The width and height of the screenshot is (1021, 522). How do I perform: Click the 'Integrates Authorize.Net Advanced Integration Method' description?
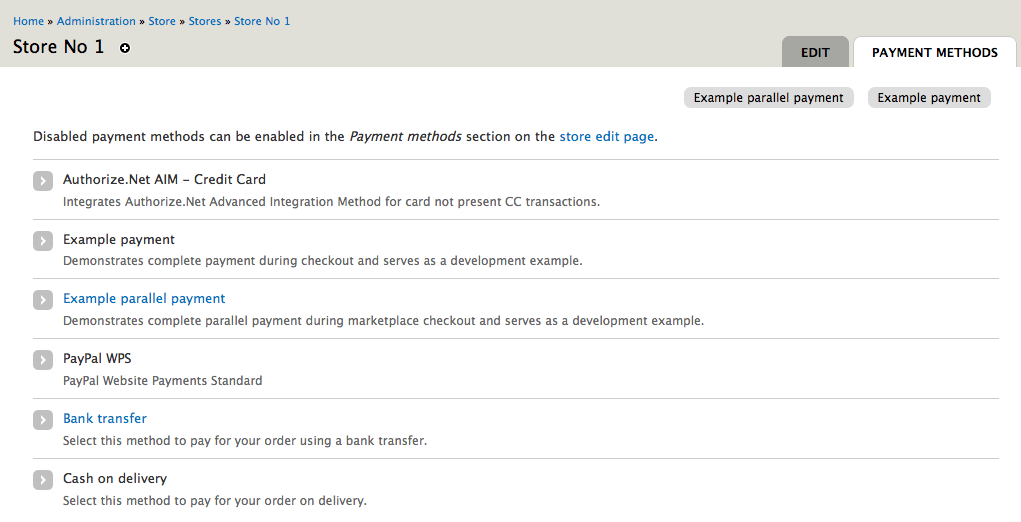pos(331,202)
